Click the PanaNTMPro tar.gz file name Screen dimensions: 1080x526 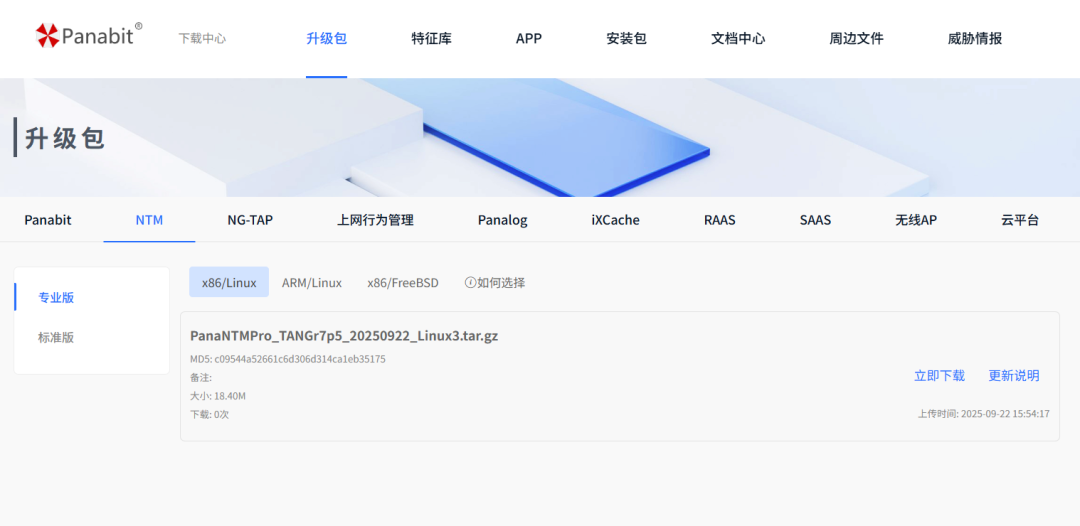point(344,336)
